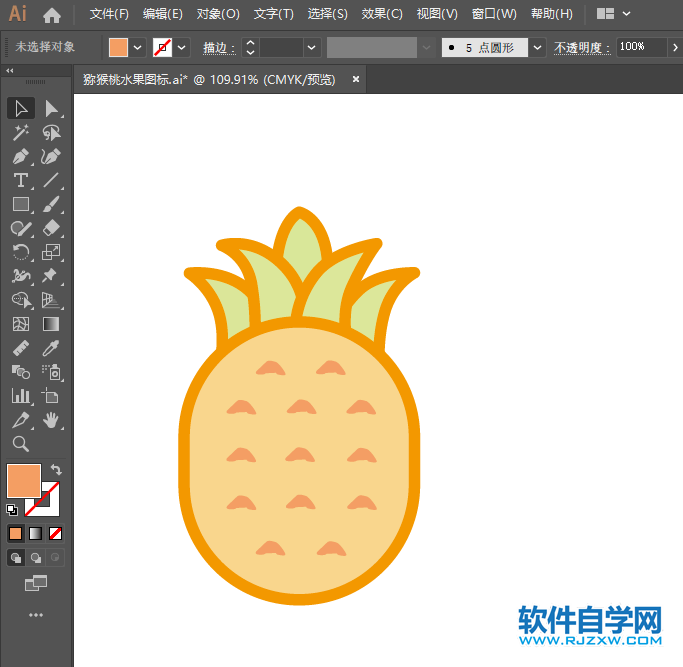Open the 对象(O) menu
The height and width of the screenshot is (667, 683).
tap(218, 14)
